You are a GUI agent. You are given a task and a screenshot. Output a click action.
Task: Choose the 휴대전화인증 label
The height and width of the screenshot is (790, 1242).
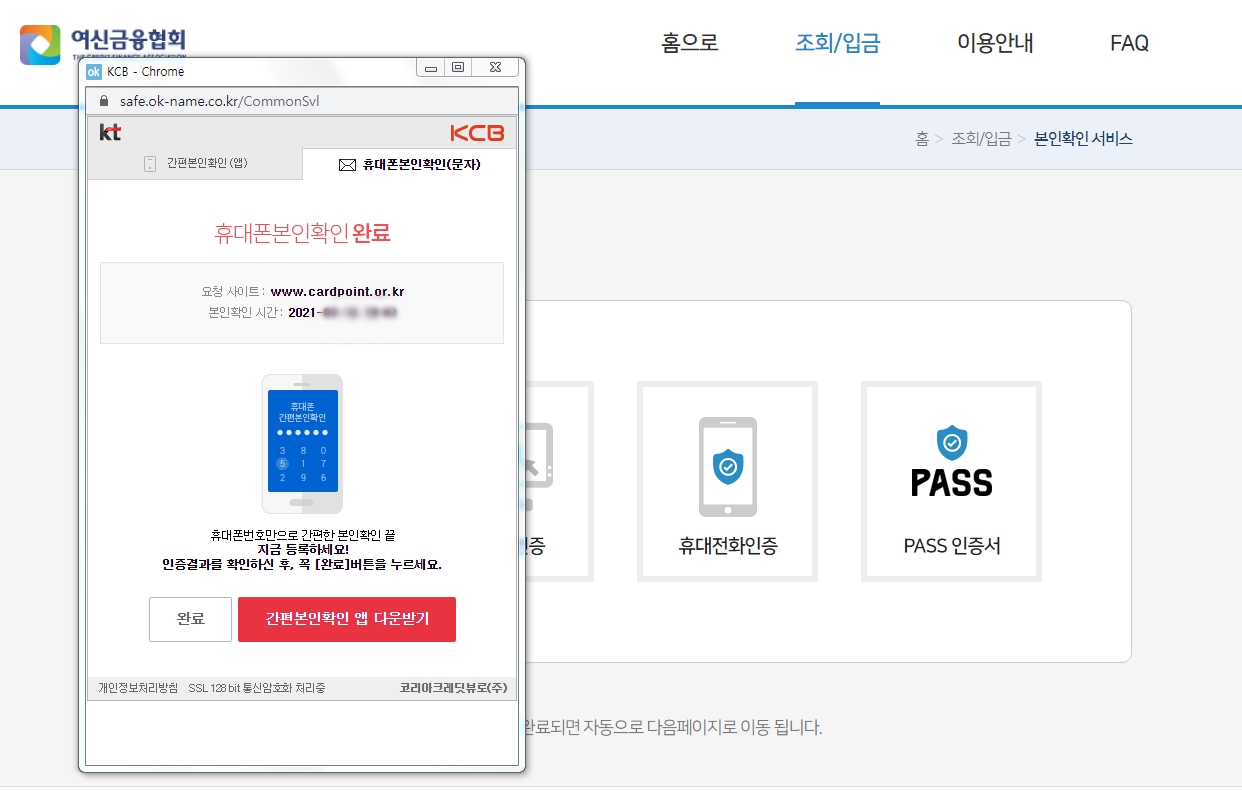pos(728,546)
